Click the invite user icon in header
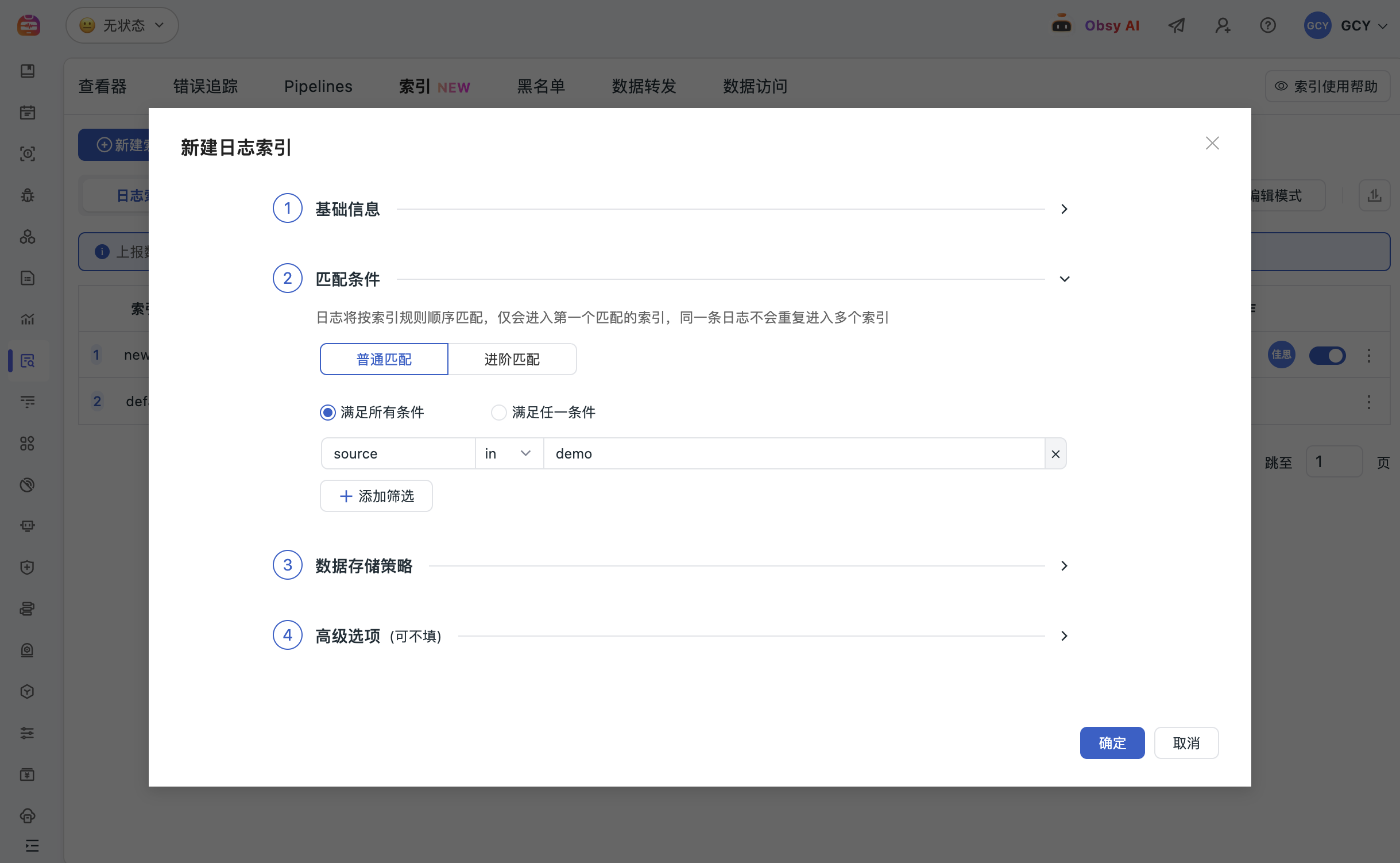This screenshot has height=863, width=1400. 1223,25
